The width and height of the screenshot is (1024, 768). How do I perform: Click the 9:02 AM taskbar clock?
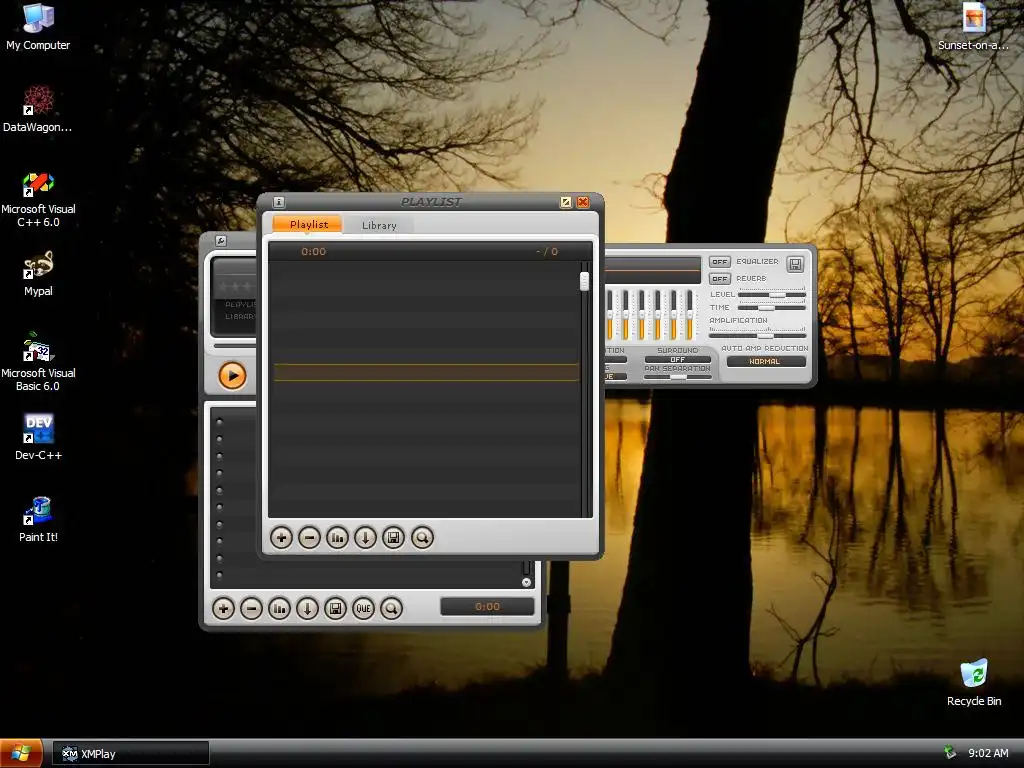pos(987,753)
